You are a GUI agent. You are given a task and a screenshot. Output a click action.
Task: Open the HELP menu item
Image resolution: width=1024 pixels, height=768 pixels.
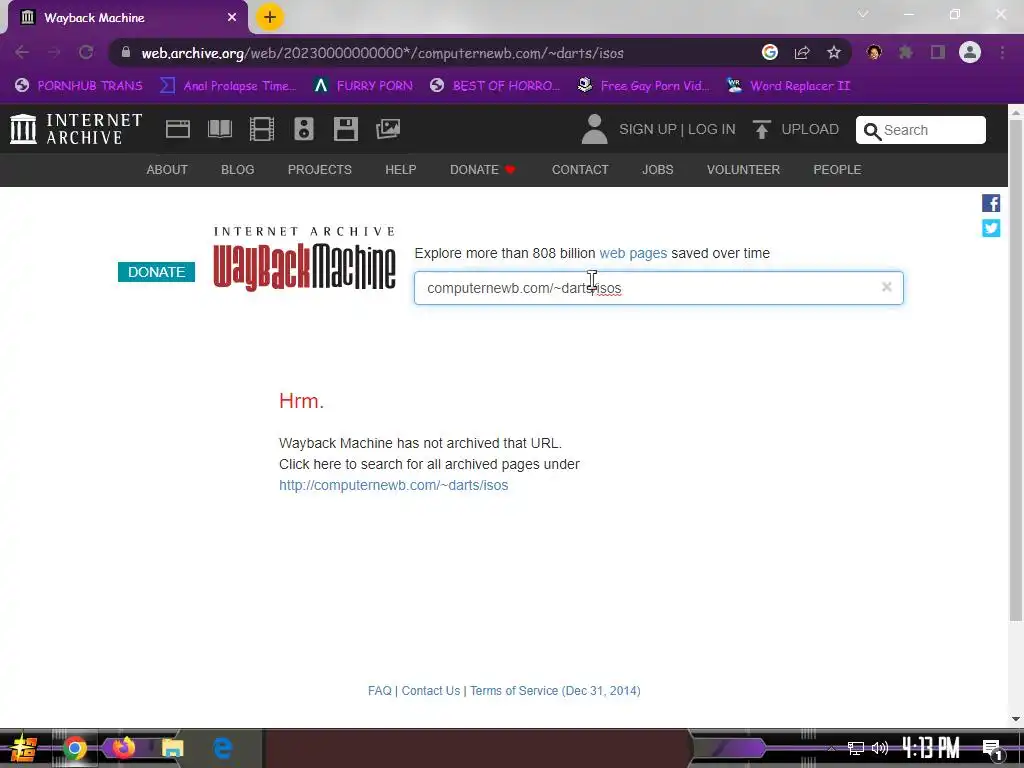coord(400,170)
